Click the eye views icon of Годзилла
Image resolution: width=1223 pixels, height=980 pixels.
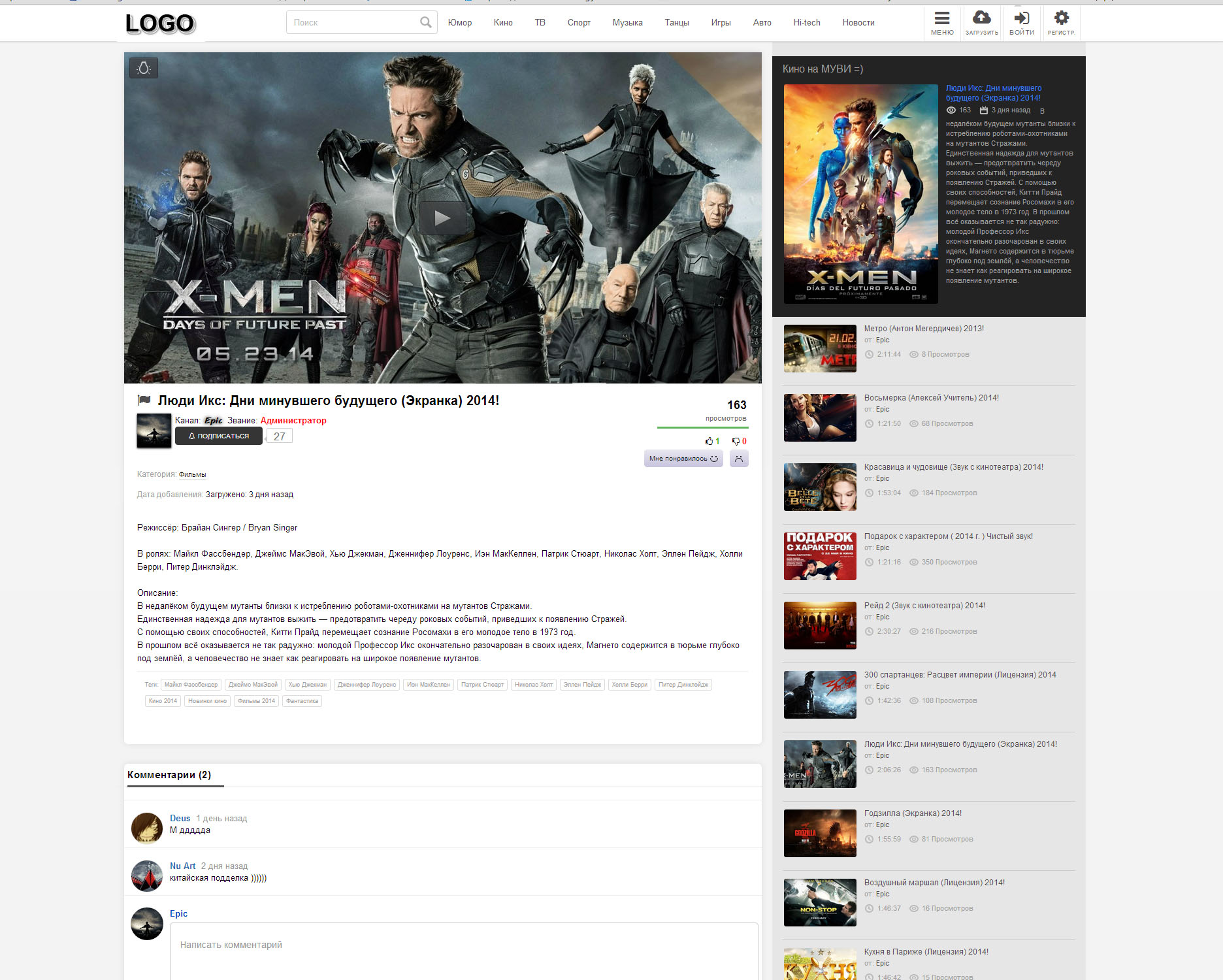tap(914, 840)
